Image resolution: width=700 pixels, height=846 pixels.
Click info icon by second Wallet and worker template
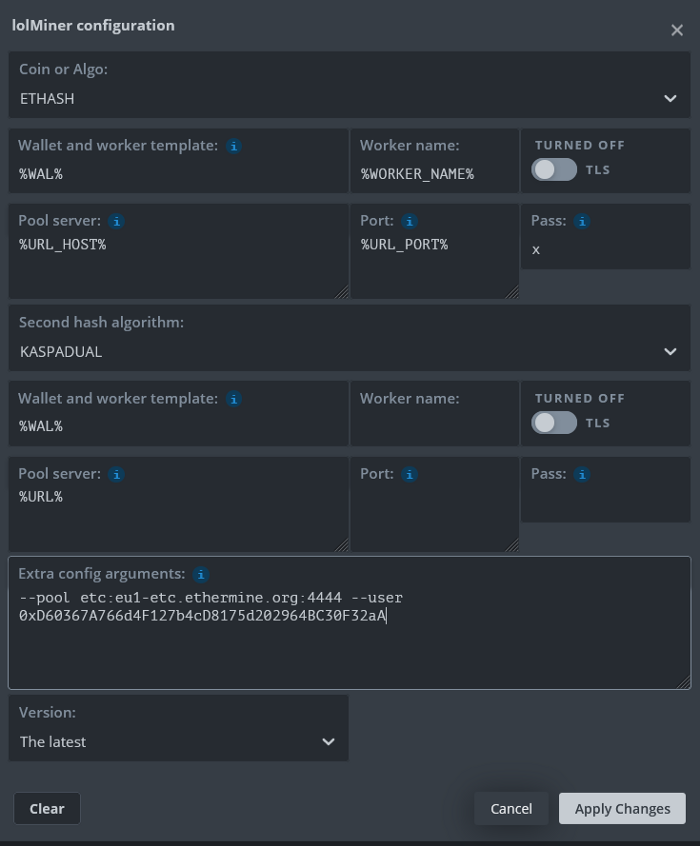click(x=233, y=399)
